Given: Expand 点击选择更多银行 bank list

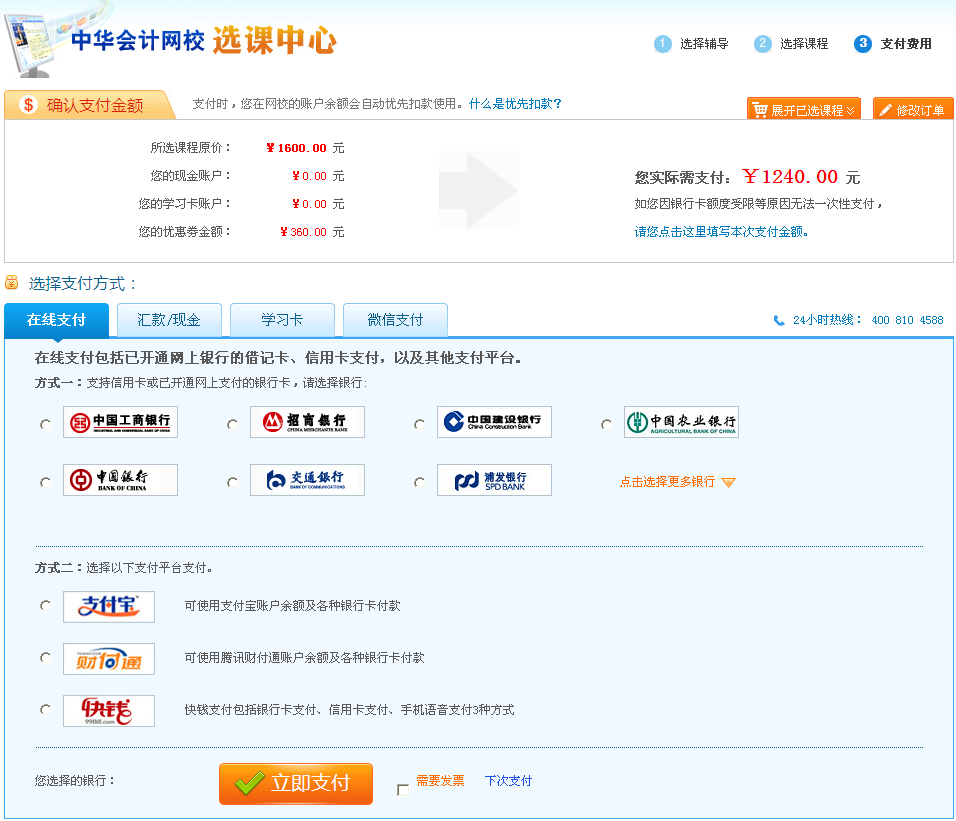Looking at the screenshot, I should 677,482.
